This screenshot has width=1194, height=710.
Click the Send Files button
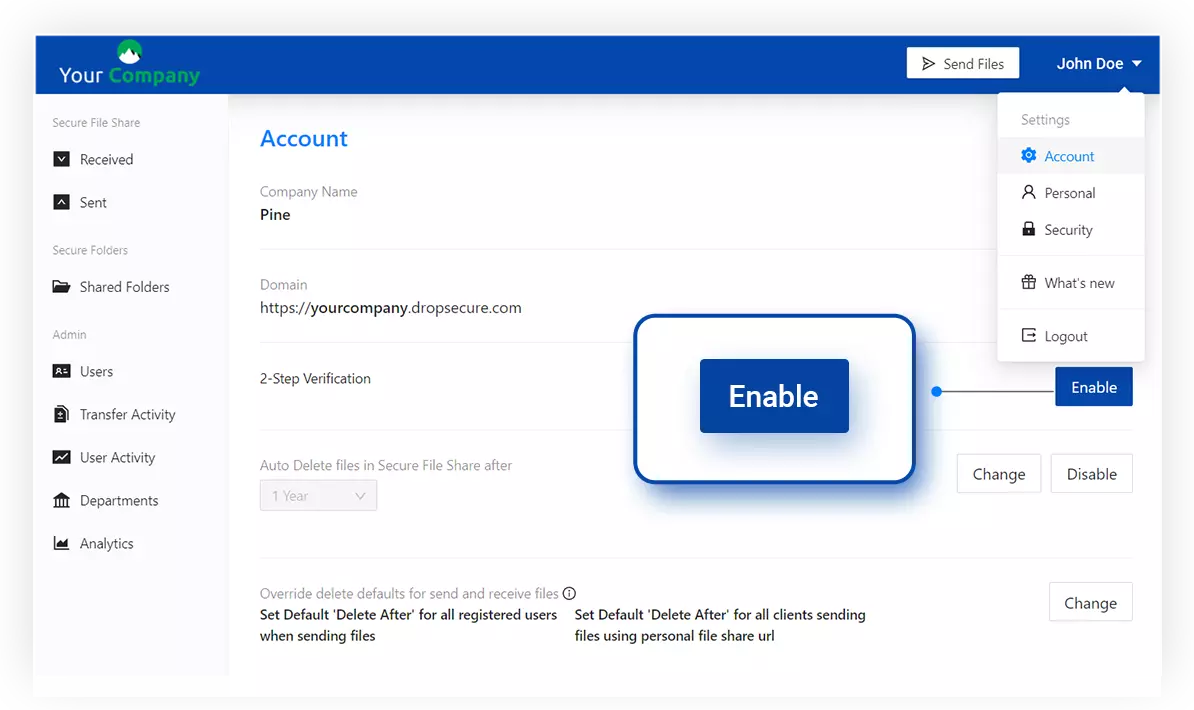coord(962,62)
